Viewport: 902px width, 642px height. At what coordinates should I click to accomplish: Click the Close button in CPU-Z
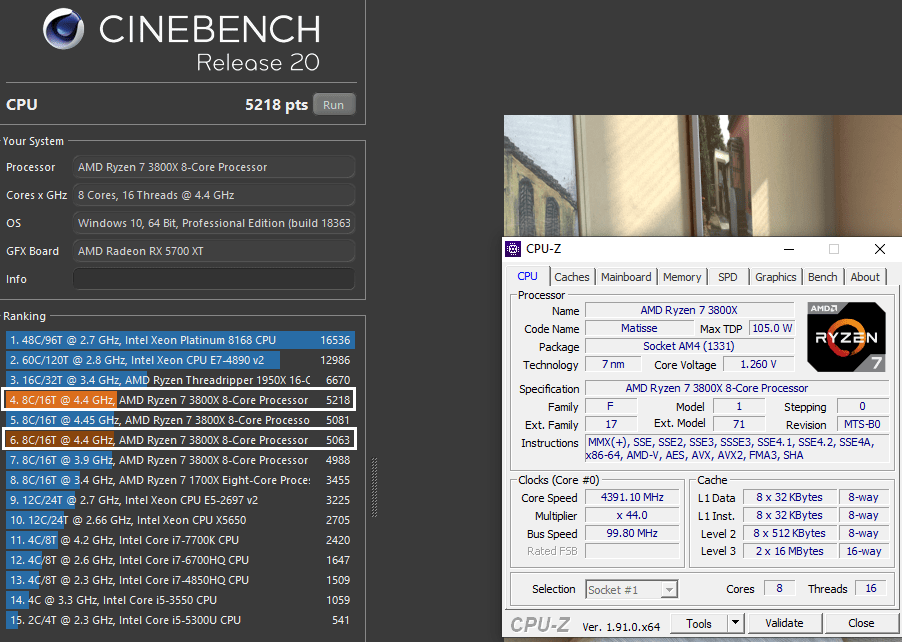(861, 624)
